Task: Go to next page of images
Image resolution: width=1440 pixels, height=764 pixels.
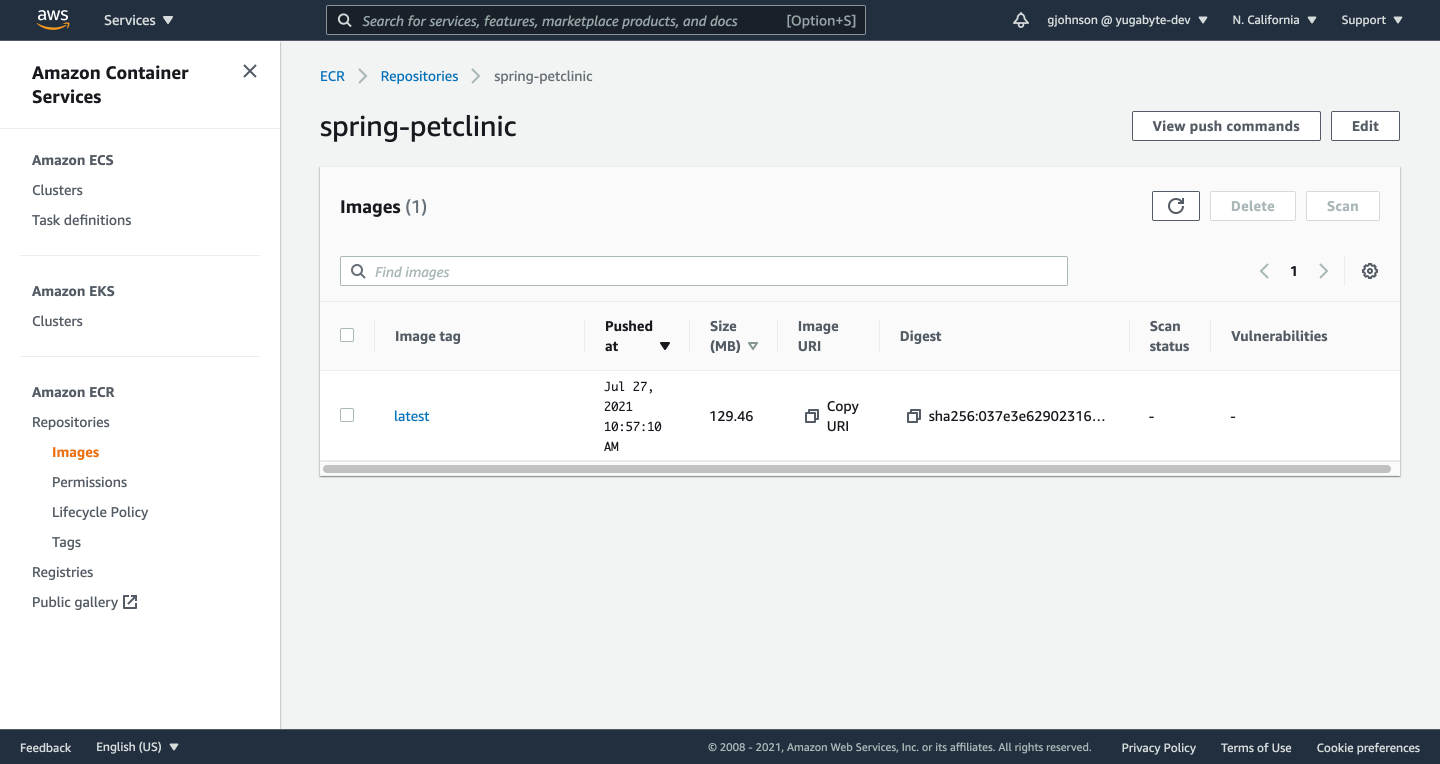Action: pyautogui.click(x=1323, y=270)
